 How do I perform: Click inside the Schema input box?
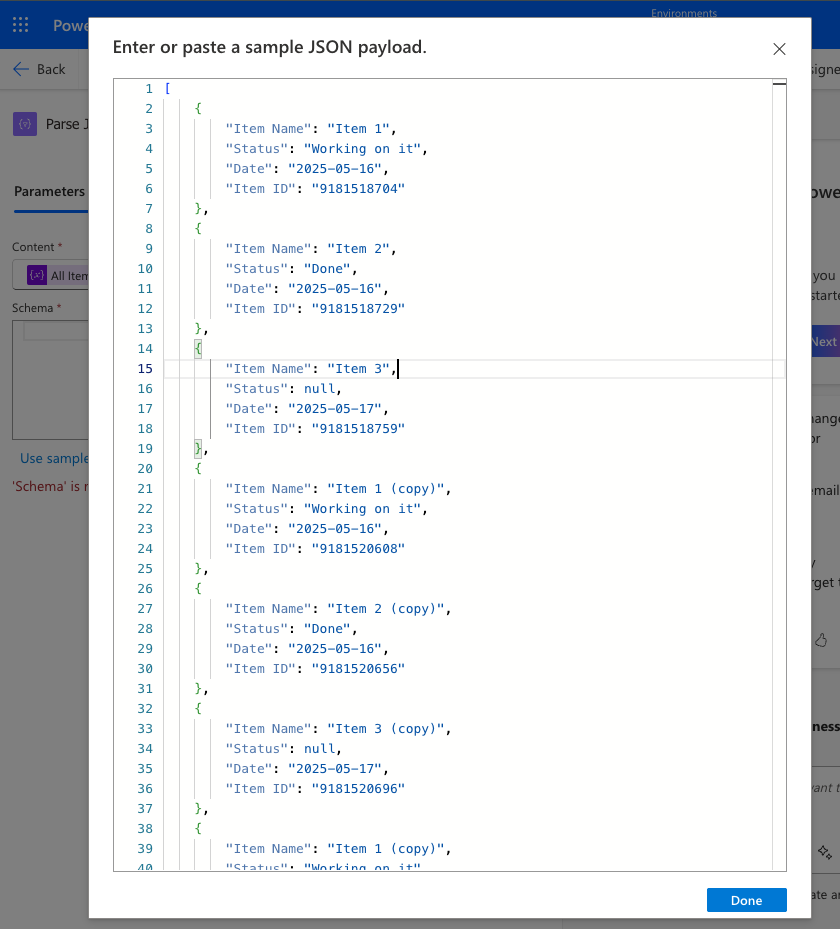(50, 380)
